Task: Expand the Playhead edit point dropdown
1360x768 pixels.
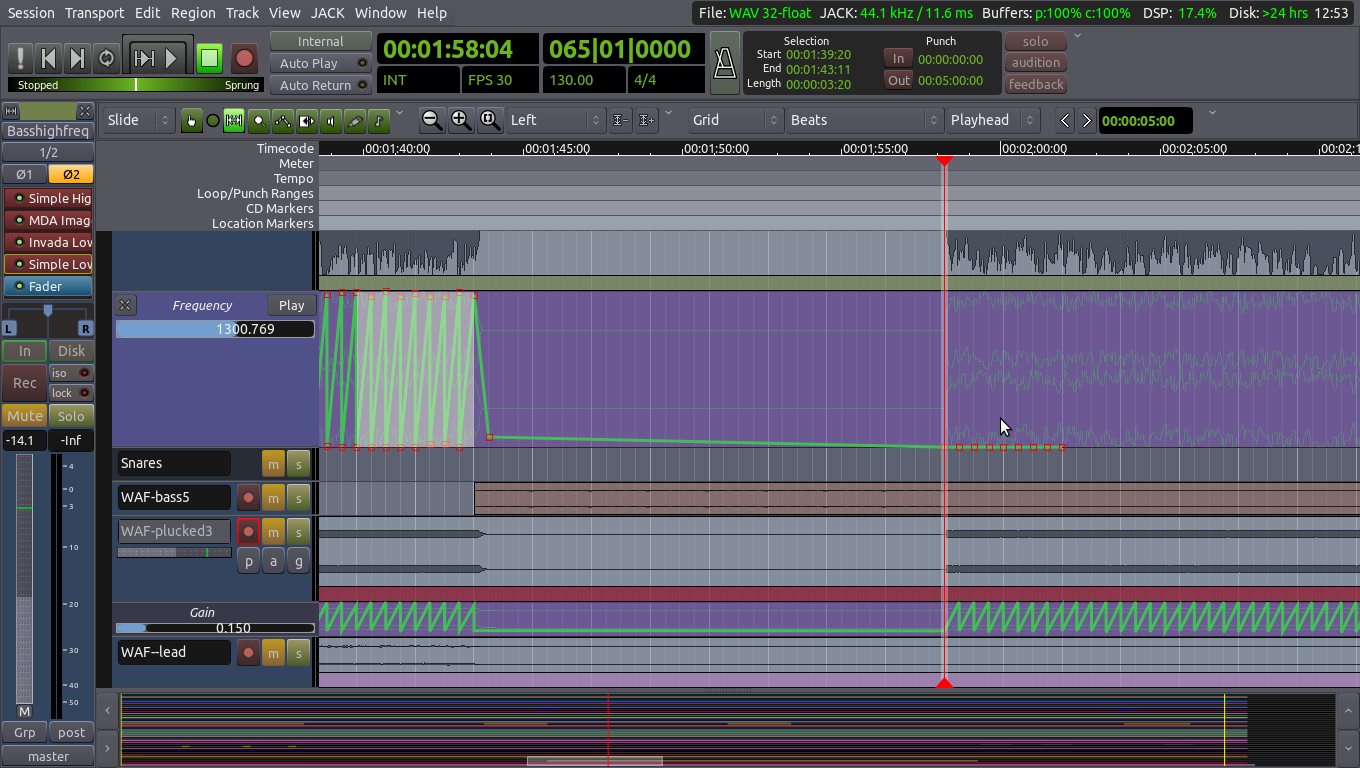Action: (x=992, y=120)
